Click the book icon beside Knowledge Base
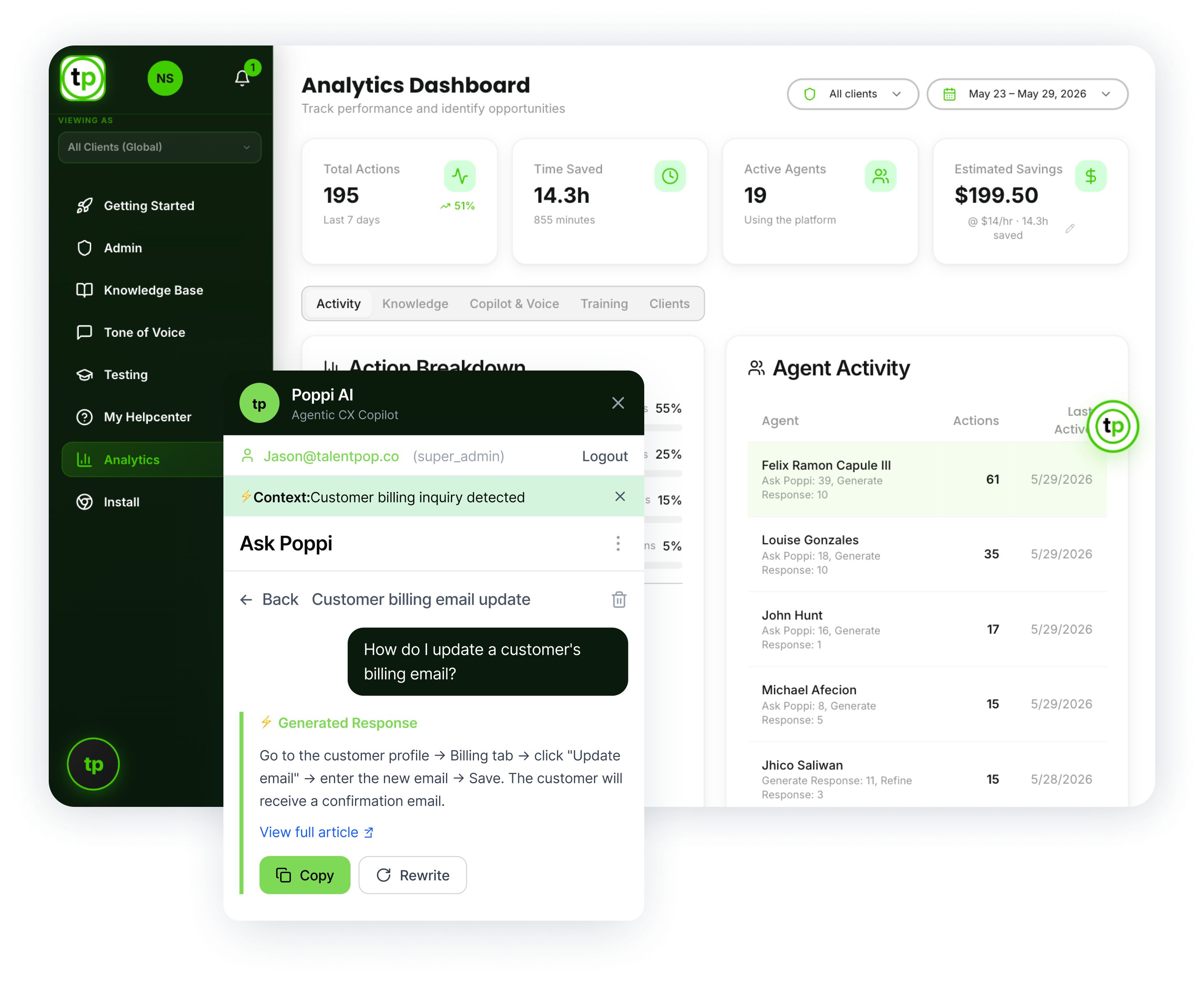This screenshot has height=984, width=1204. [x=84, y=290]
